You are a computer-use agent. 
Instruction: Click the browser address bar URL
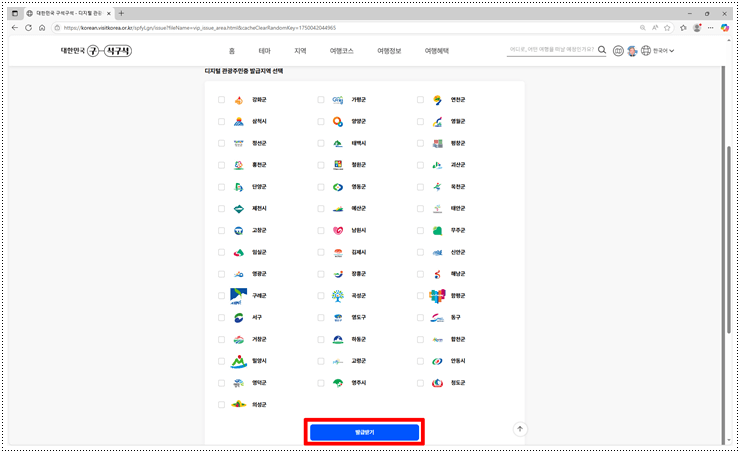pyautogui.click(x=200, y=28)
